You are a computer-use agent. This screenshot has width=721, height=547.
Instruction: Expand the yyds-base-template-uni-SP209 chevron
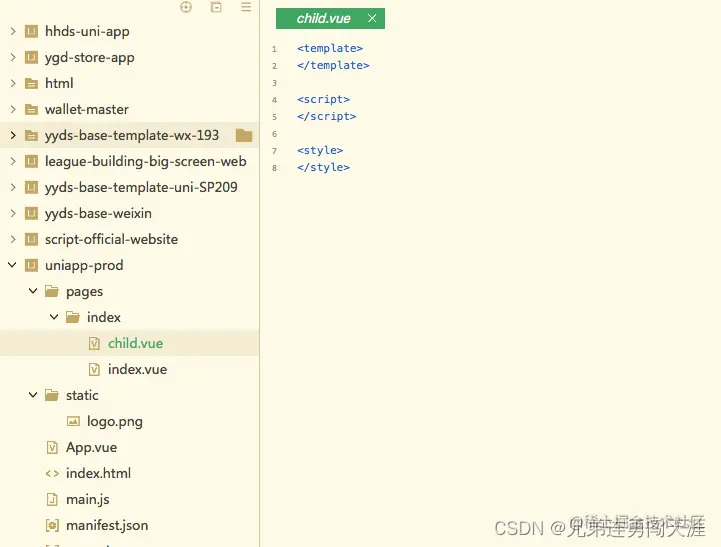tap(13, 187)
